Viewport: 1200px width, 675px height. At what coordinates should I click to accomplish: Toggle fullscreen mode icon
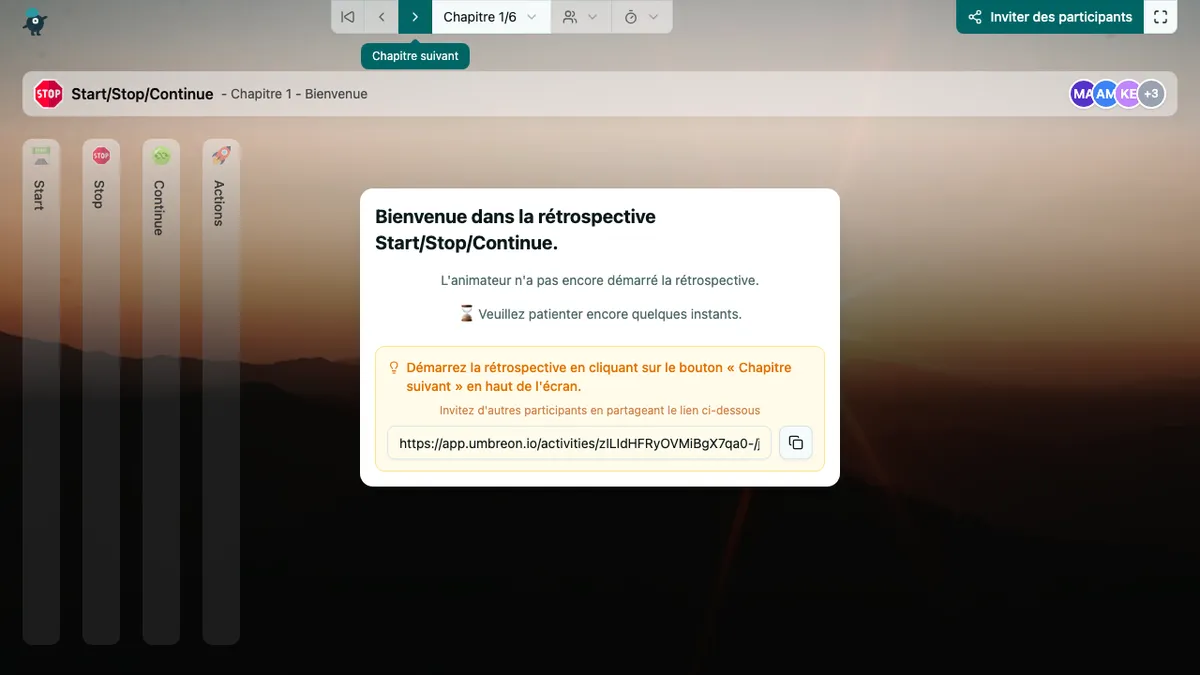pyautogui.click(x=1161, y=17)
